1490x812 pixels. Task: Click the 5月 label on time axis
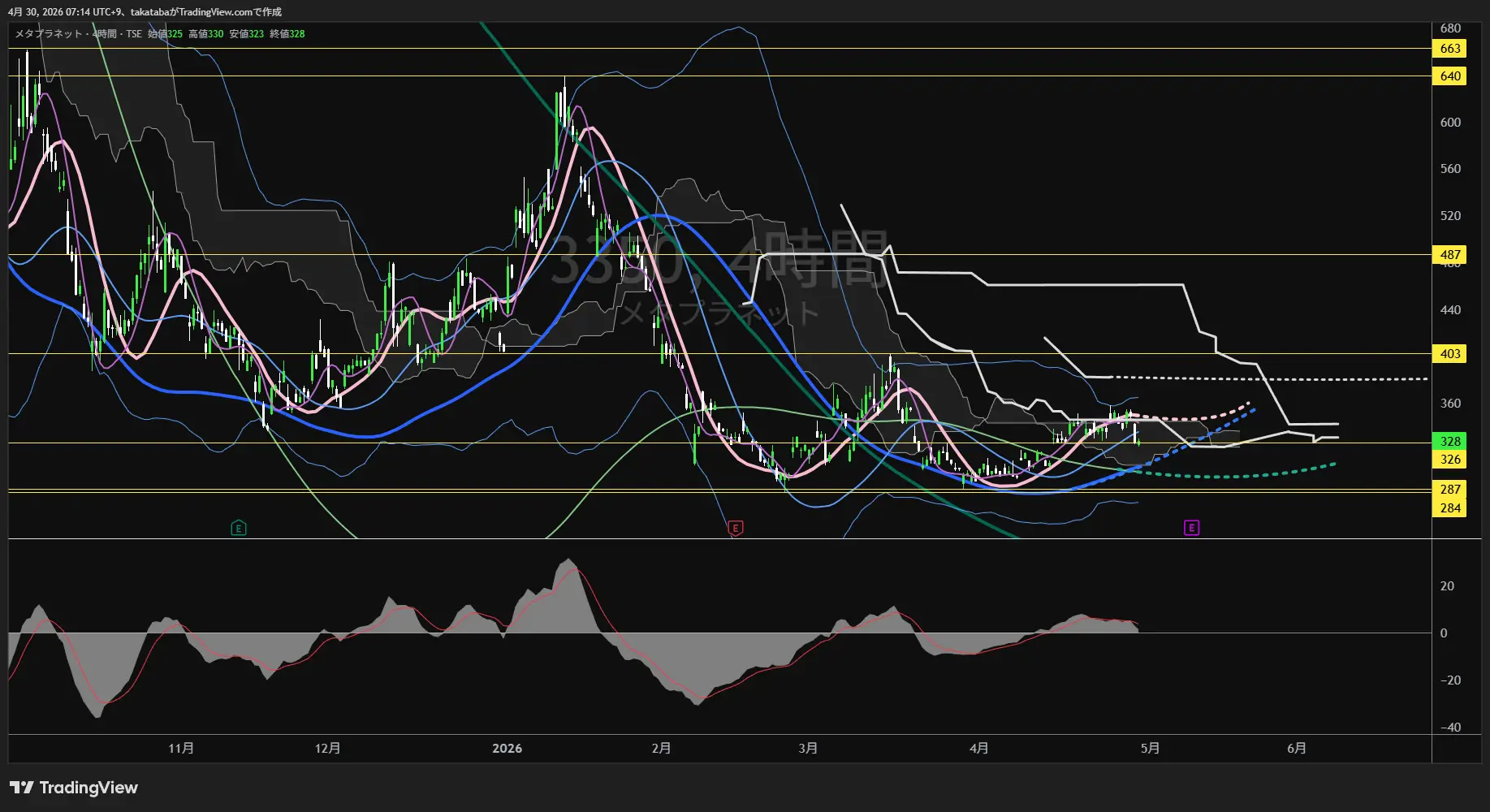pos(1150,749)
